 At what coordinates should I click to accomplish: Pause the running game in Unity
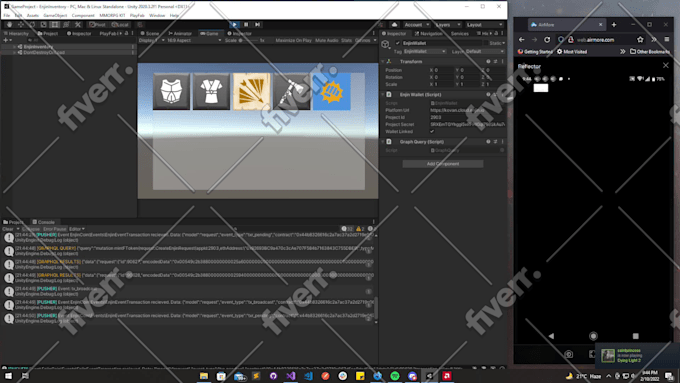click(x=246, y=25)
